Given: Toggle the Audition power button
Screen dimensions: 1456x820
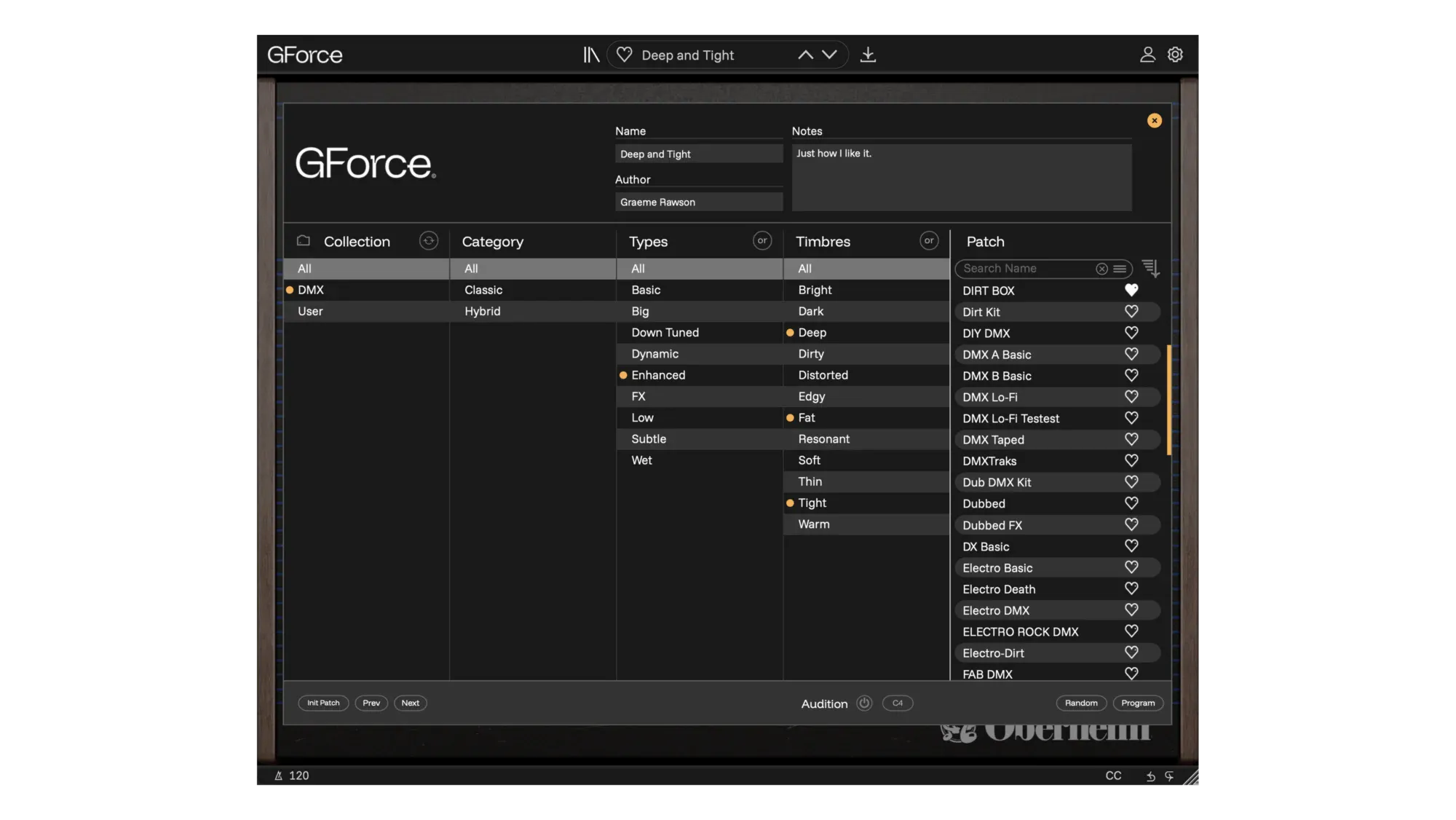Looking at the screenshot, I should [864, 703].
